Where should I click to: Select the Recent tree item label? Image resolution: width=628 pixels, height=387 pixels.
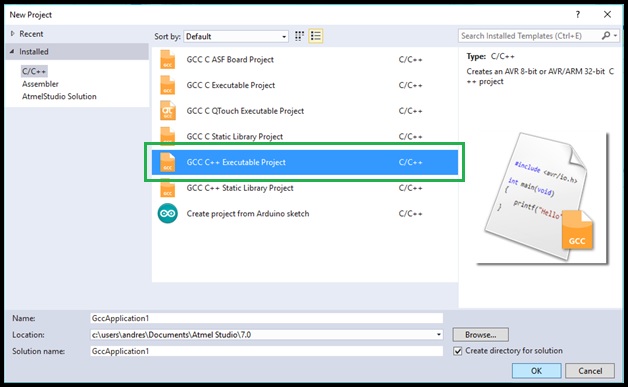(x=31, y=34)
